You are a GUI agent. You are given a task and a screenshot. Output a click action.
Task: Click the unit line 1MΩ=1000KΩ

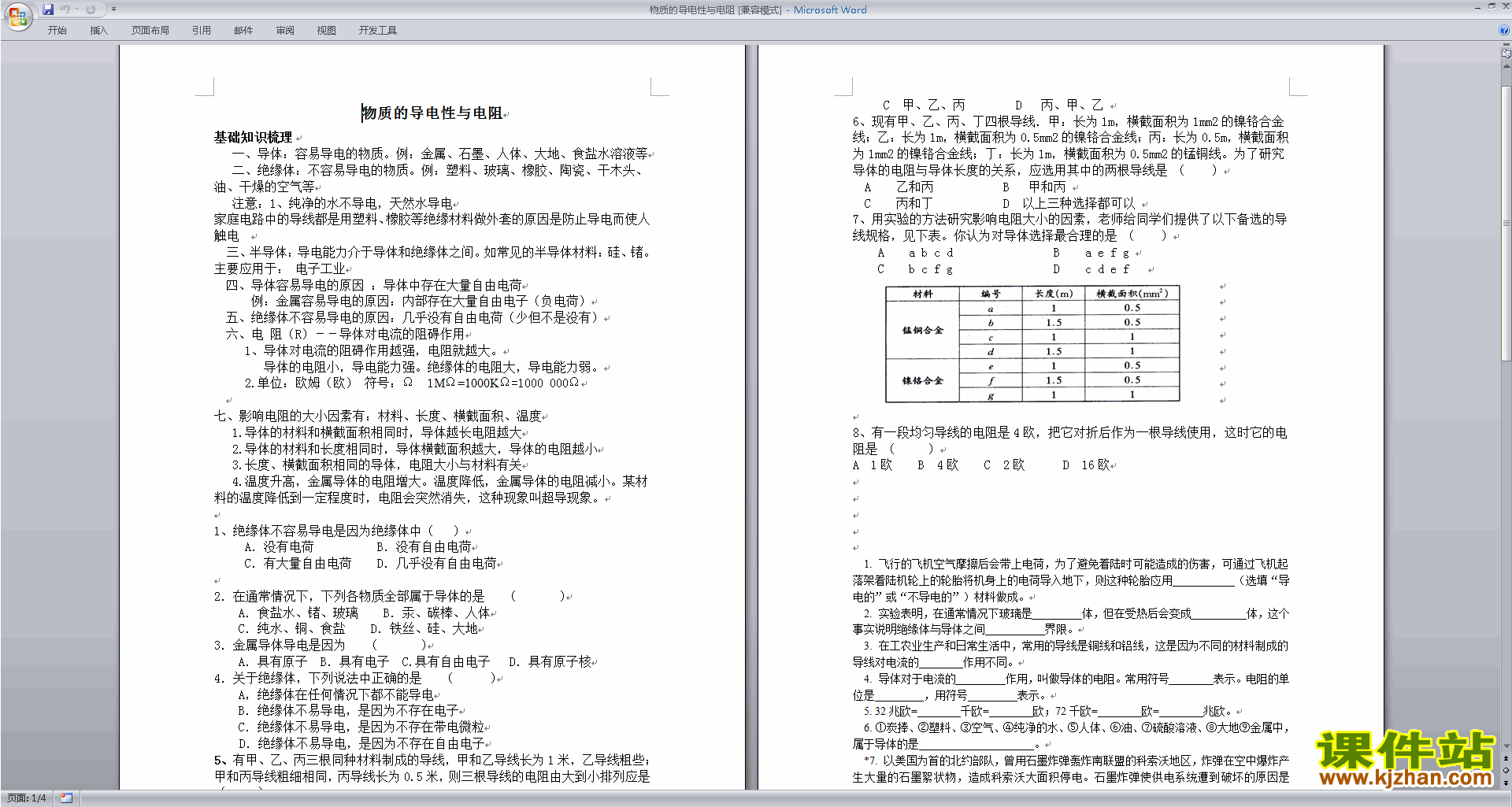pyautogui.click(x=502, y=383)
